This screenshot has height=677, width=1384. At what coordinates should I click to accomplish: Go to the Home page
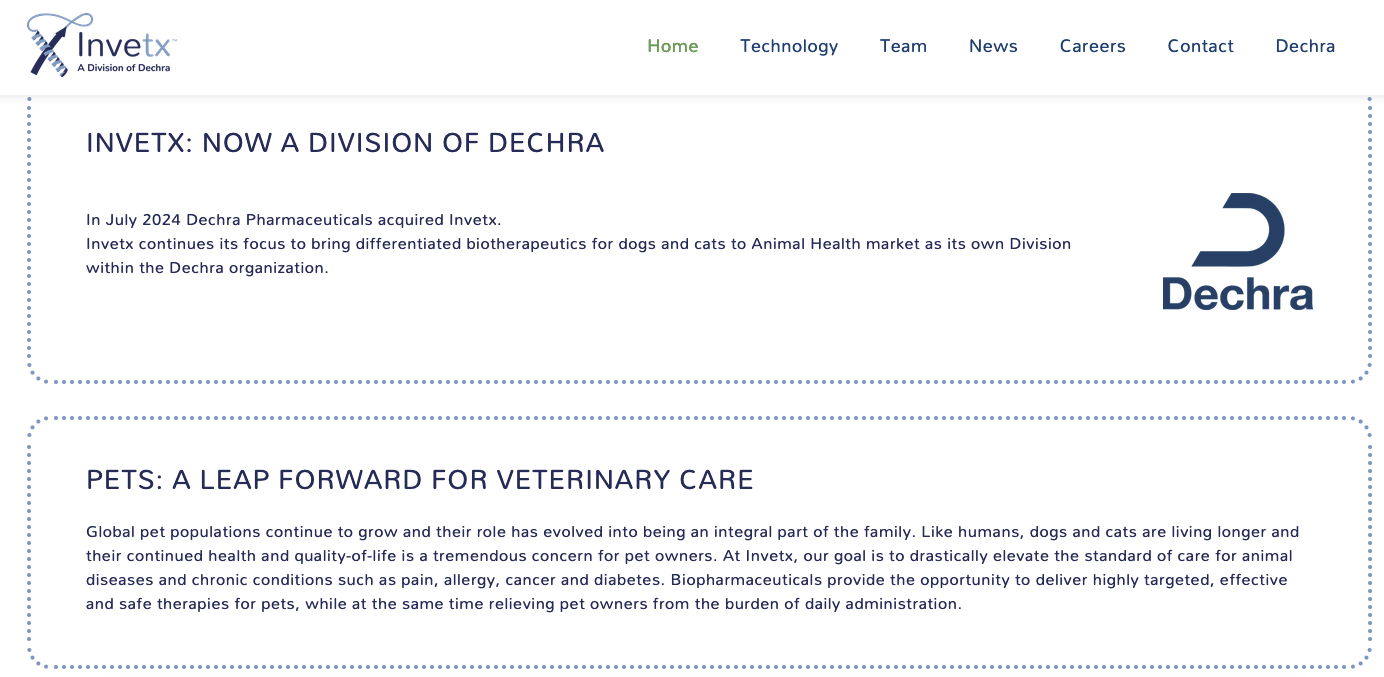tap(672, 46)
